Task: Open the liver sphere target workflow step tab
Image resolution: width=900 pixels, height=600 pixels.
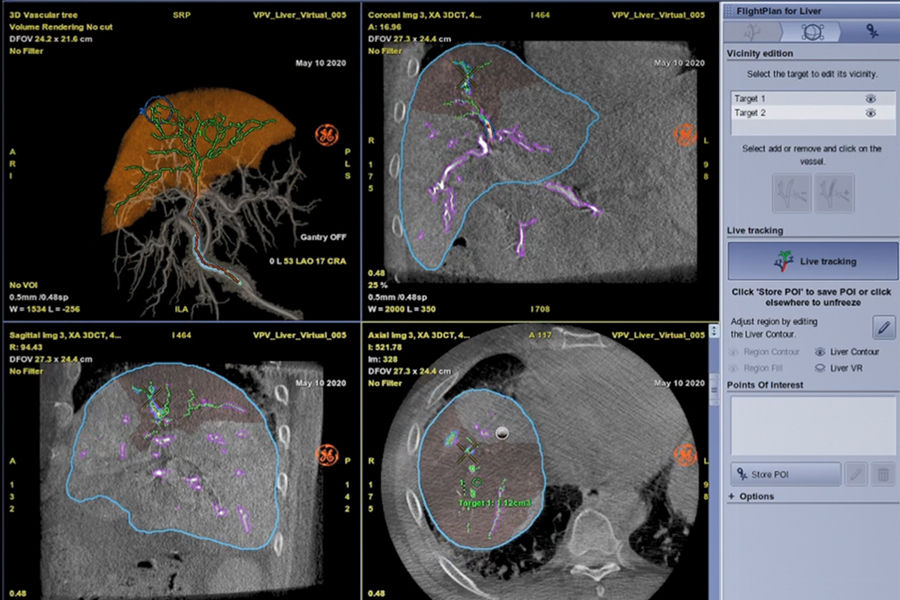Action: [812, 32]
